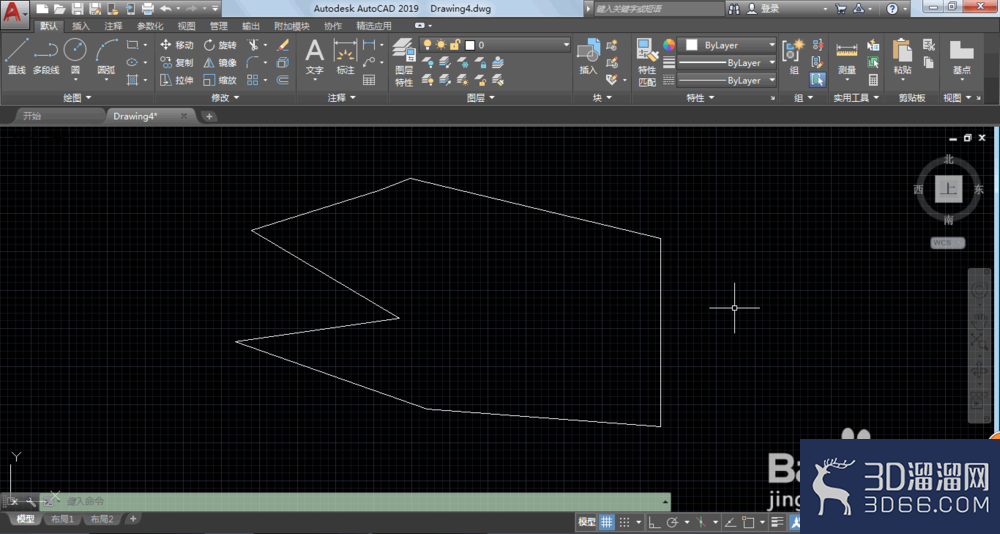Click the Match Properties (特性匹配) tool
The width and height of the screenshot is (1000, 534).
[x=647, y=62]
